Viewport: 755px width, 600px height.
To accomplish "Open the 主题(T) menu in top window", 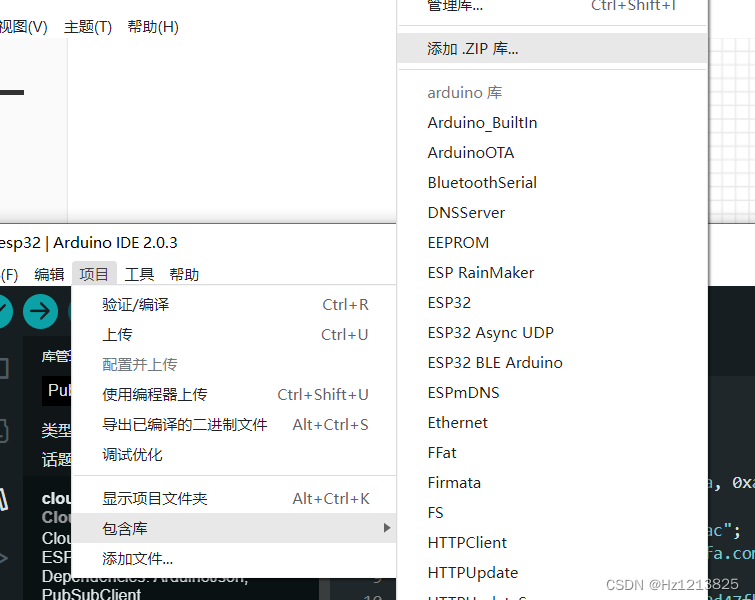I will [88, 27].
